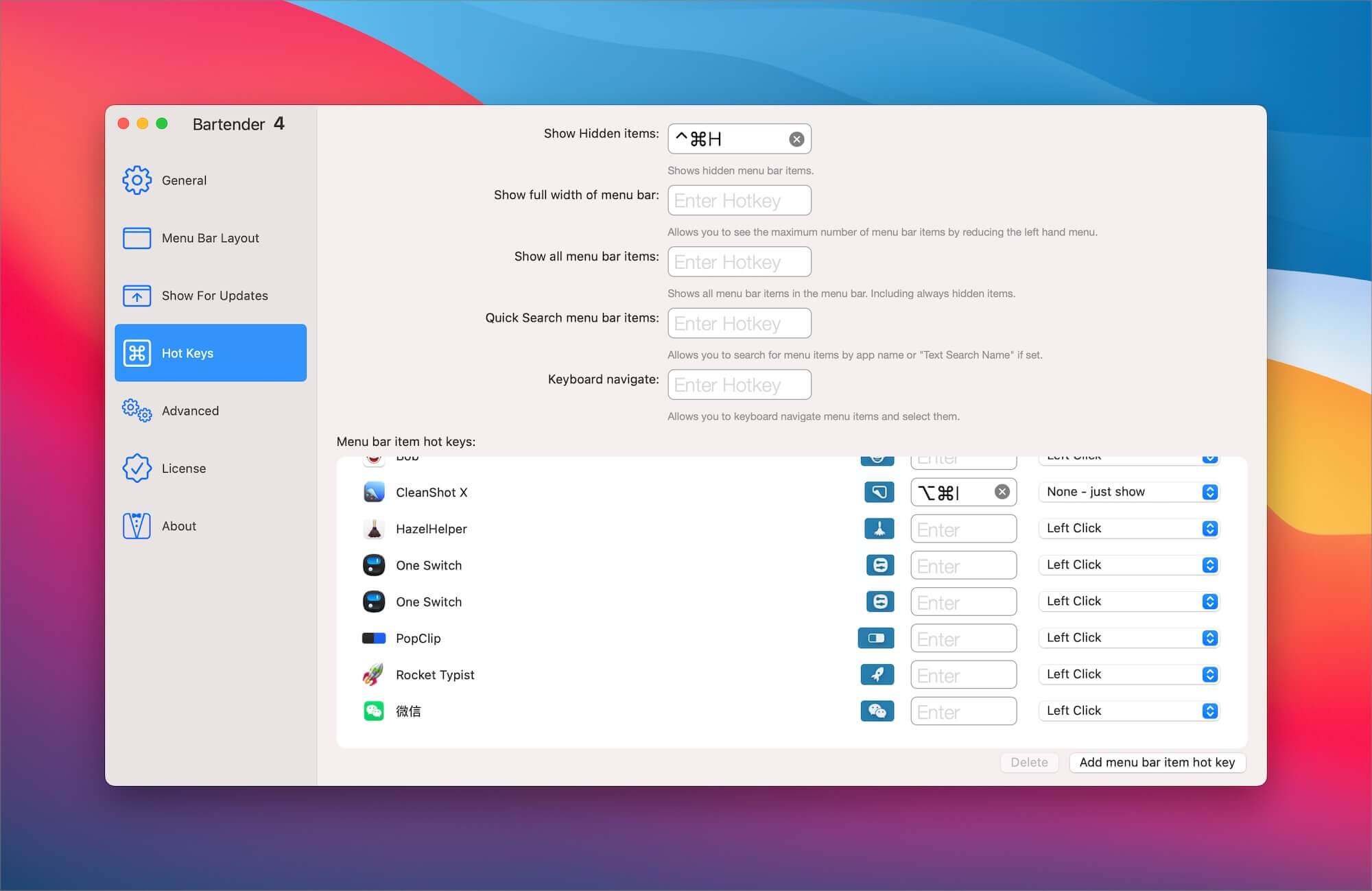This screenshot has width=1372, height=891.
Task: Click the Rocket Typist hotkey field
Action: coord(963,674)
